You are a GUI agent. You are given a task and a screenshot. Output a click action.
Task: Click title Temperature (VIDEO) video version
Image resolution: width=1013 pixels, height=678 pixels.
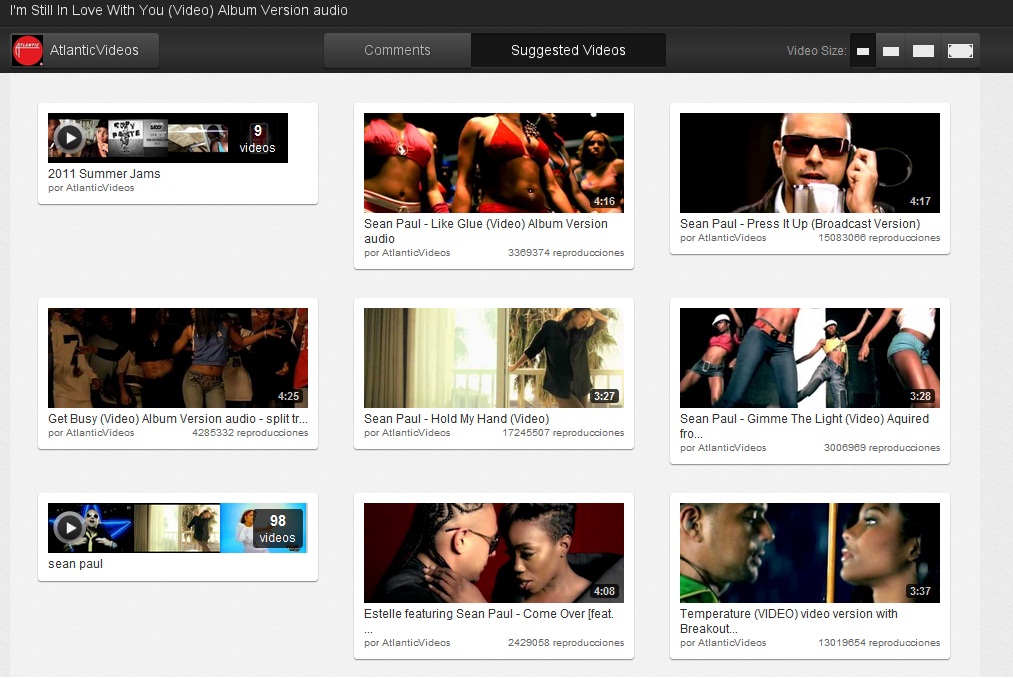click(788, 621)
